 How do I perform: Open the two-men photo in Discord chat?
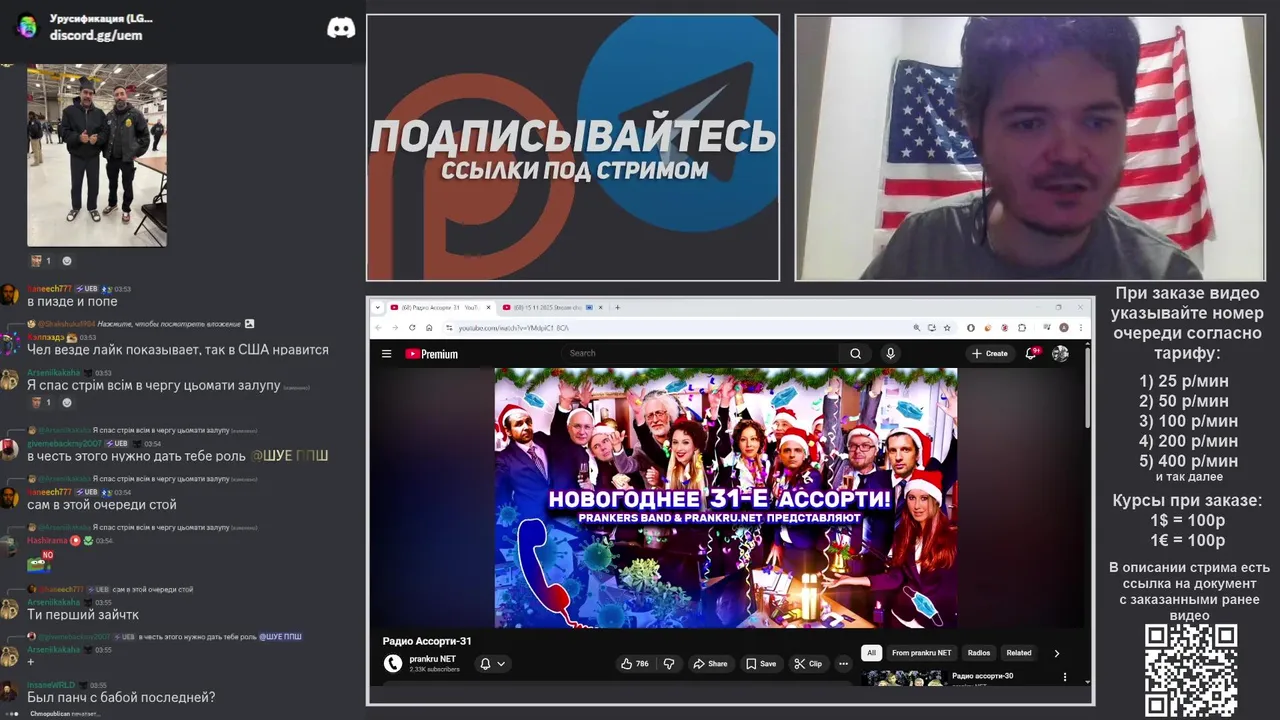coord(96,154)
